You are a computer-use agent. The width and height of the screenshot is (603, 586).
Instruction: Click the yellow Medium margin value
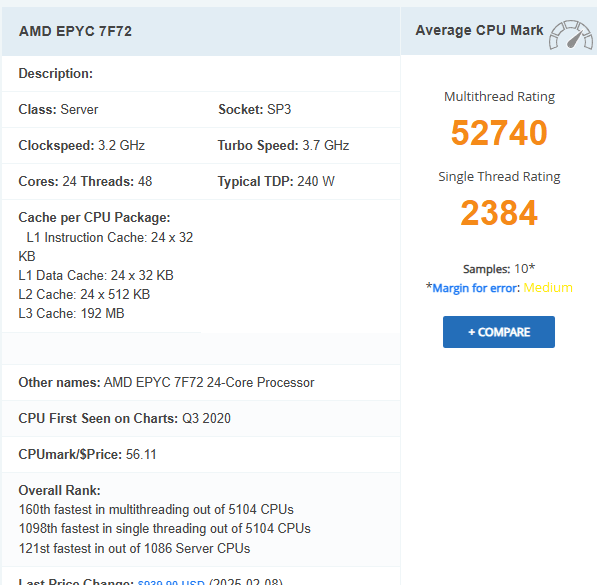(548, 288)
